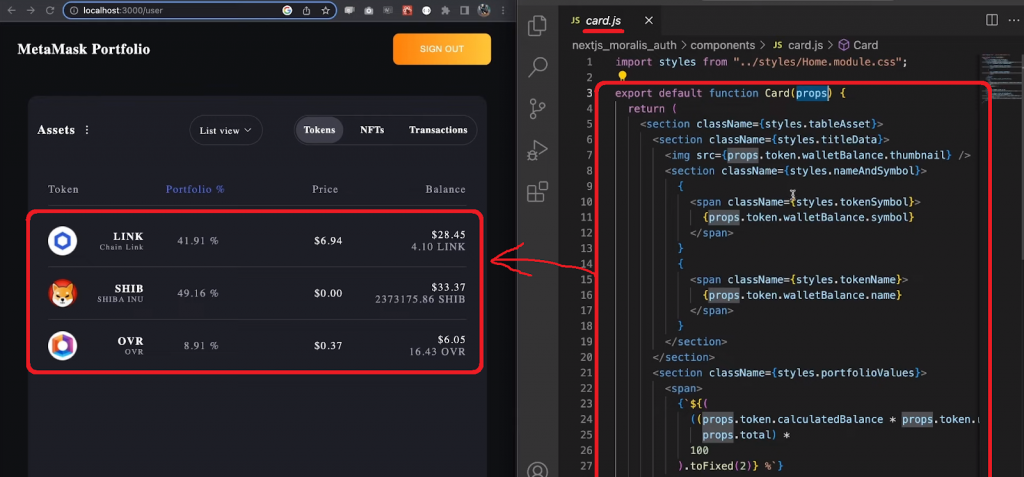
Task: Click the lightbulb code action icon
Action: tap(621, 76)
